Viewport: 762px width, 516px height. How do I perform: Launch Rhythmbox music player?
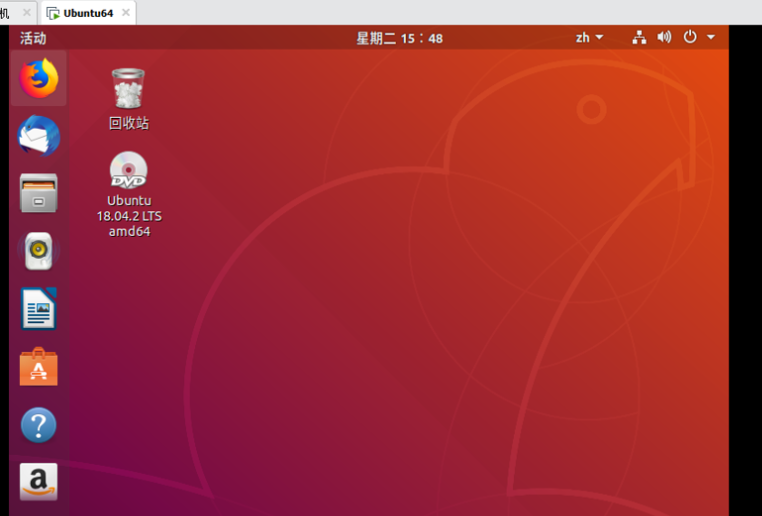(38, 251)
